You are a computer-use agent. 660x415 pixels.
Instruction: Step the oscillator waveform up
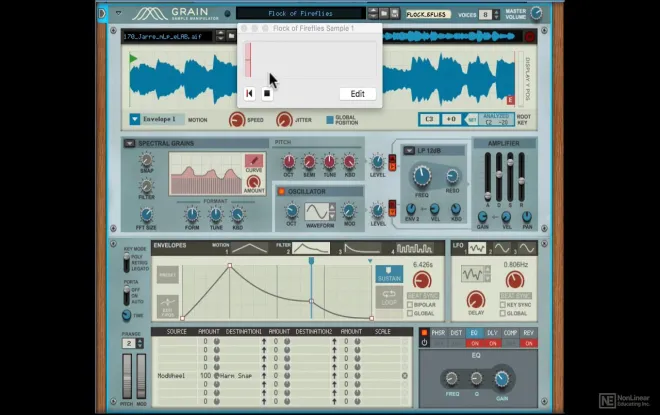[332, 207]
